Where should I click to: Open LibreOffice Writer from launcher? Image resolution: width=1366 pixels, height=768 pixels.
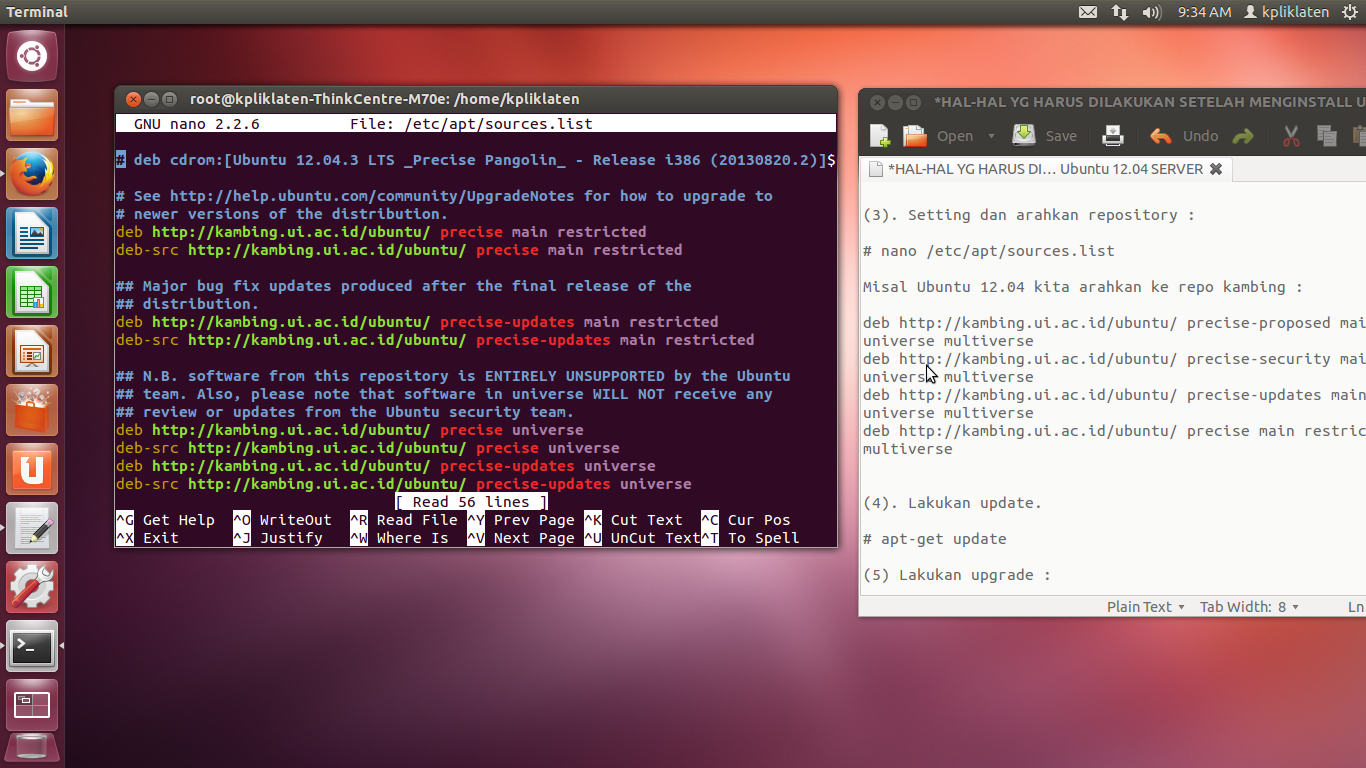pos(32,233)
